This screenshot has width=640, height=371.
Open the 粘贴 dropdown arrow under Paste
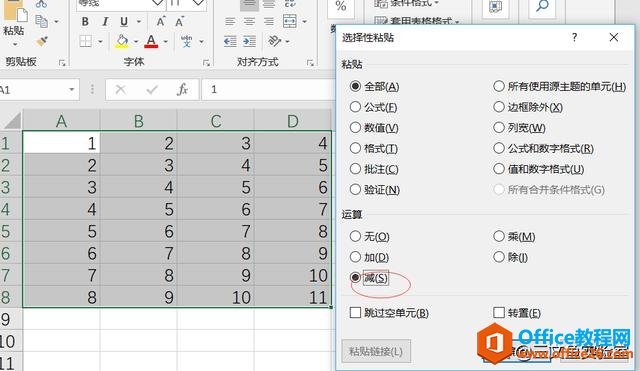tap(15, 44)
